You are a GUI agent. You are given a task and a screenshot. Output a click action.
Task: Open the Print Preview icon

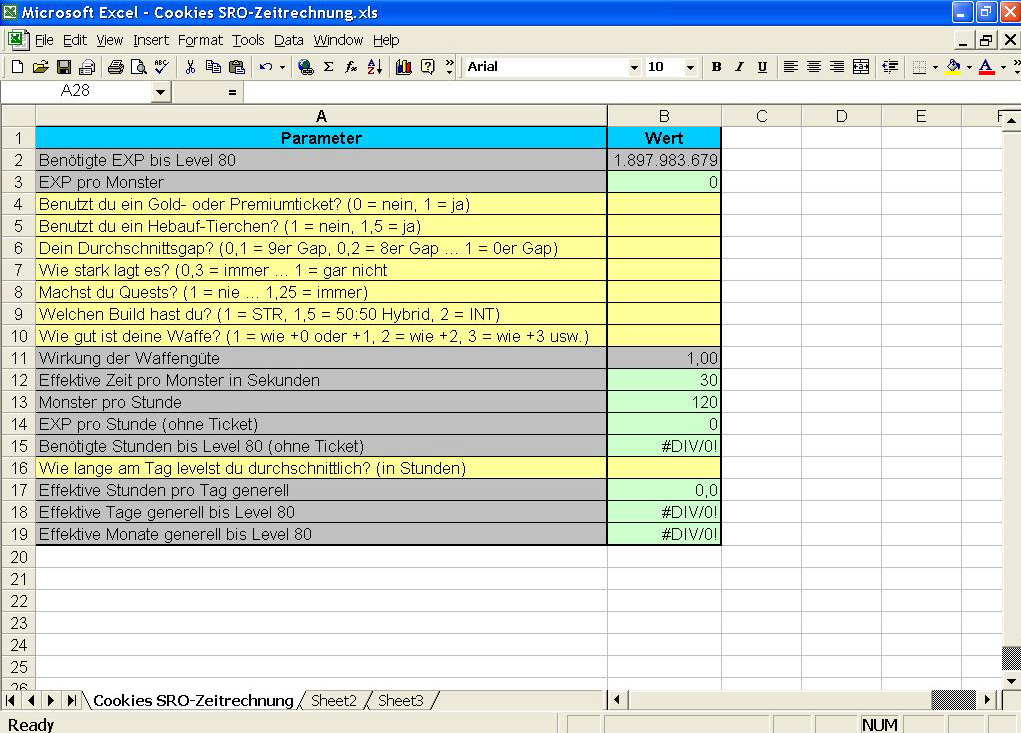click(x=138, y=67)
